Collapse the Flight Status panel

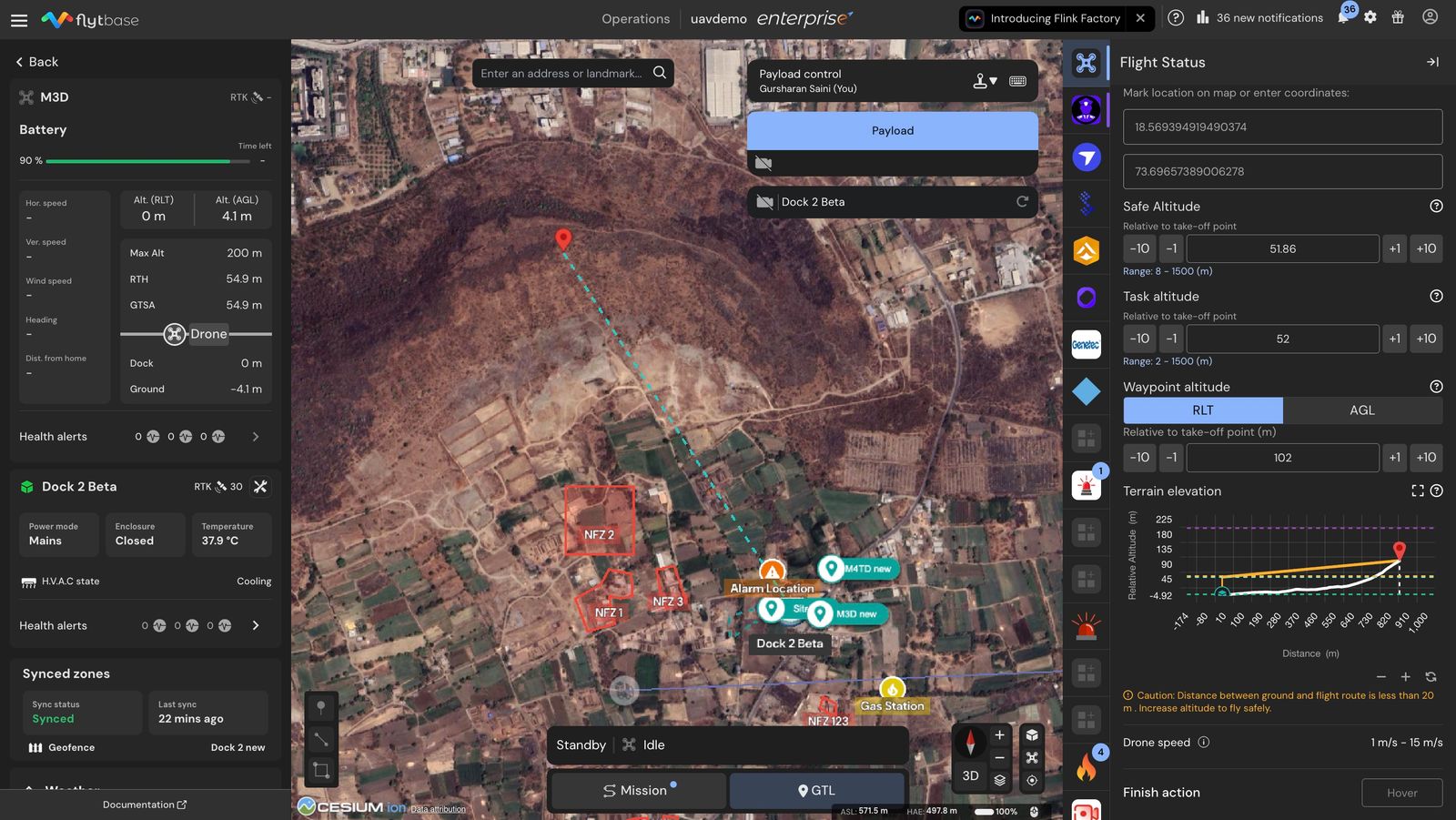point(1432,62)
